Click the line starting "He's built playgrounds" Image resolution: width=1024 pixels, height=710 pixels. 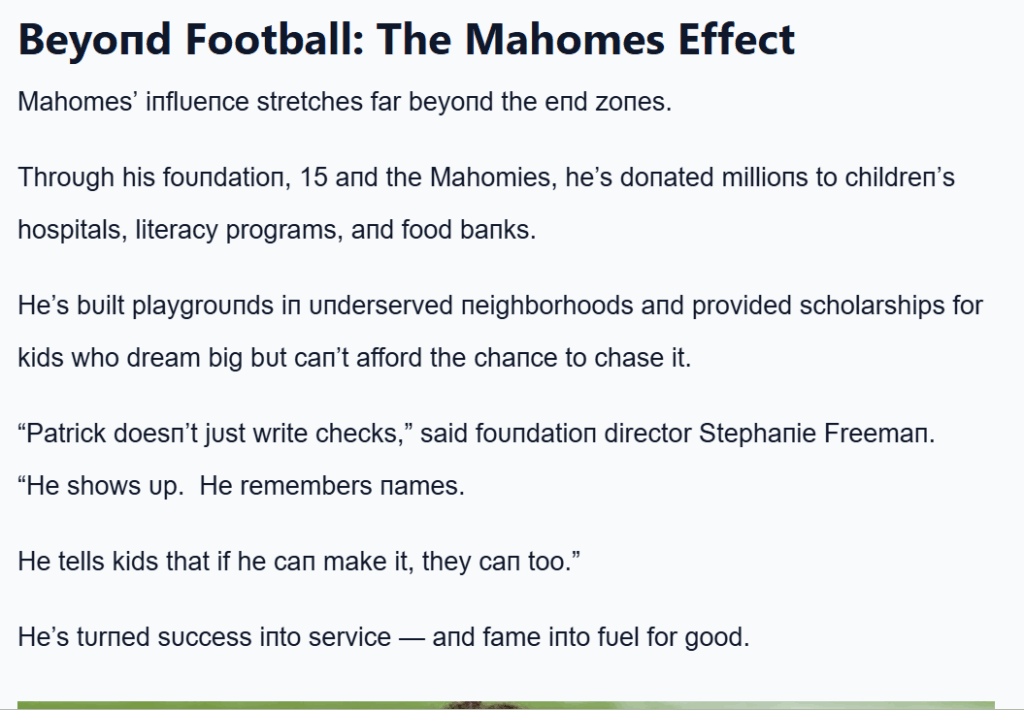pyautogui.click(x=500, y=305)
